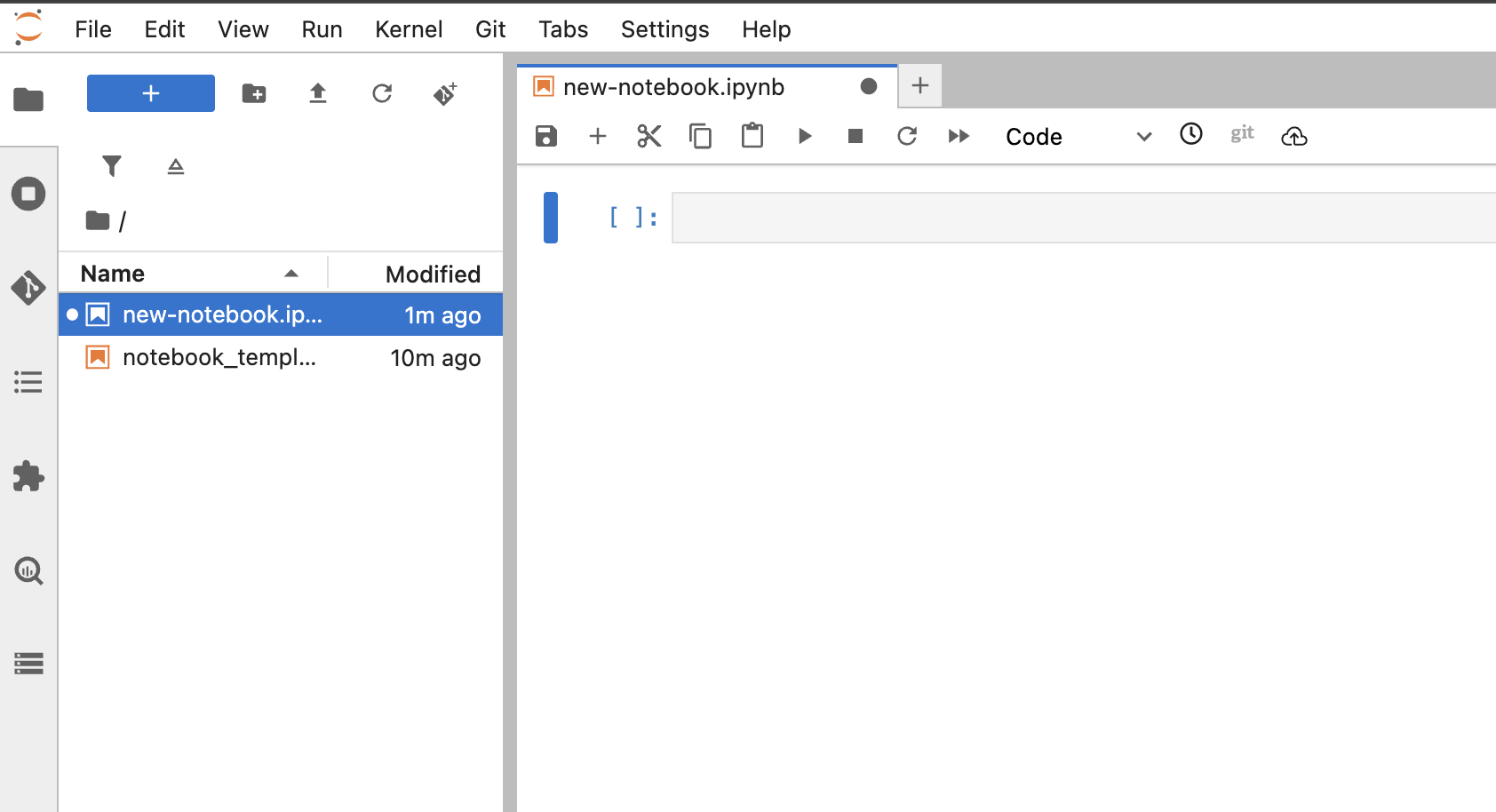The width and height of the screenshot is (1496, 812).
Task: Open a new launcher tab with plus
Action: (920, 85)
